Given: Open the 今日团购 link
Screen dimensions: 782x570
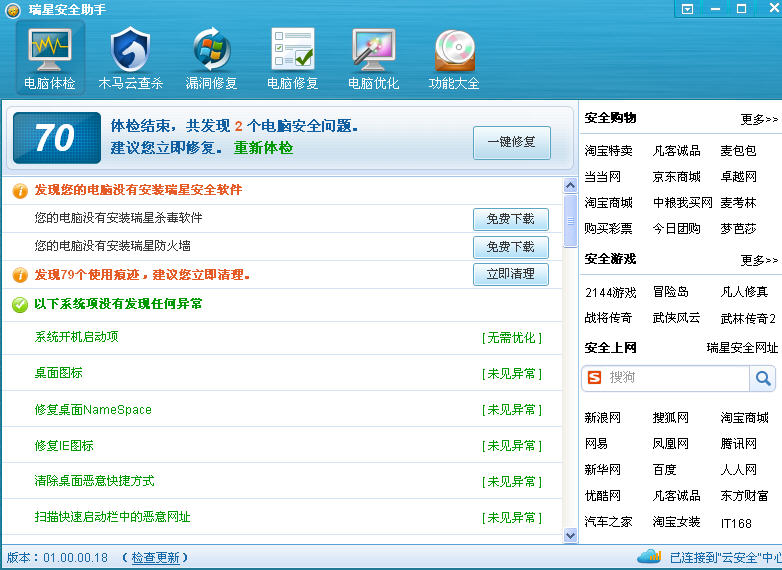Looking at the screenshot, I should (x=676, y=229).
